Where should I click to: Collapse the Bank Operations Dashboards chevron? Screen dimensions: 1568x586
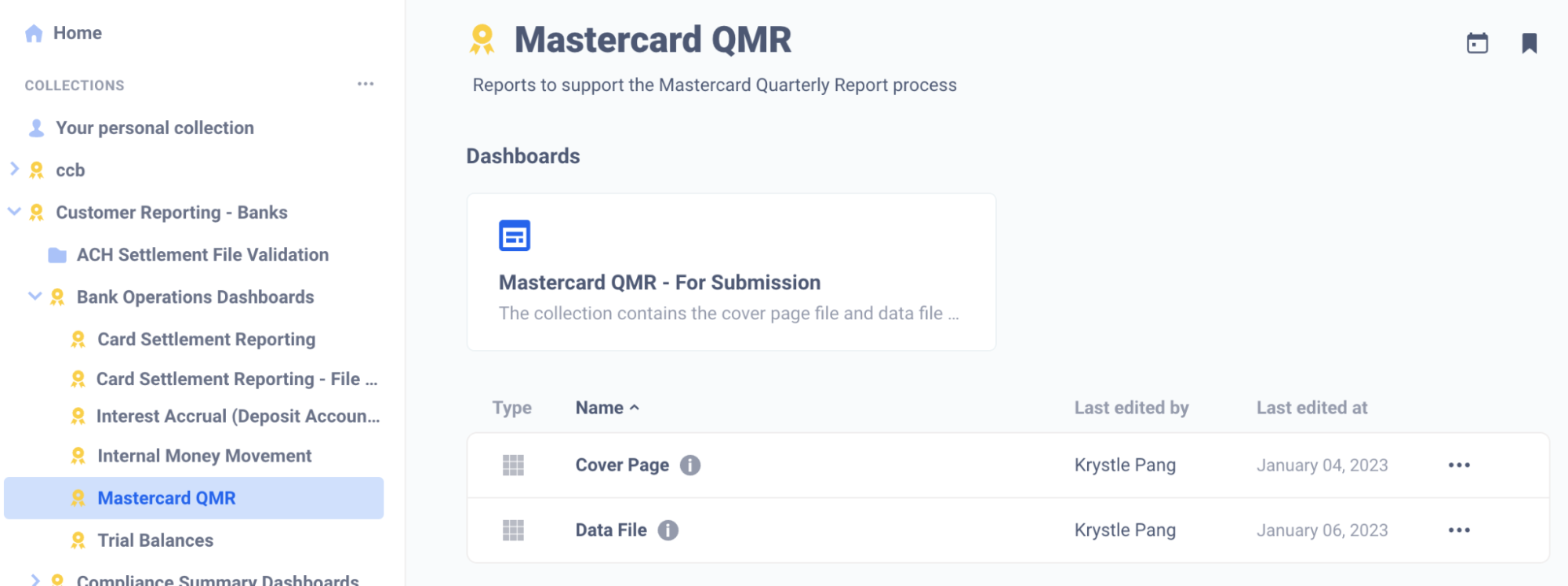tap(35, 296)
